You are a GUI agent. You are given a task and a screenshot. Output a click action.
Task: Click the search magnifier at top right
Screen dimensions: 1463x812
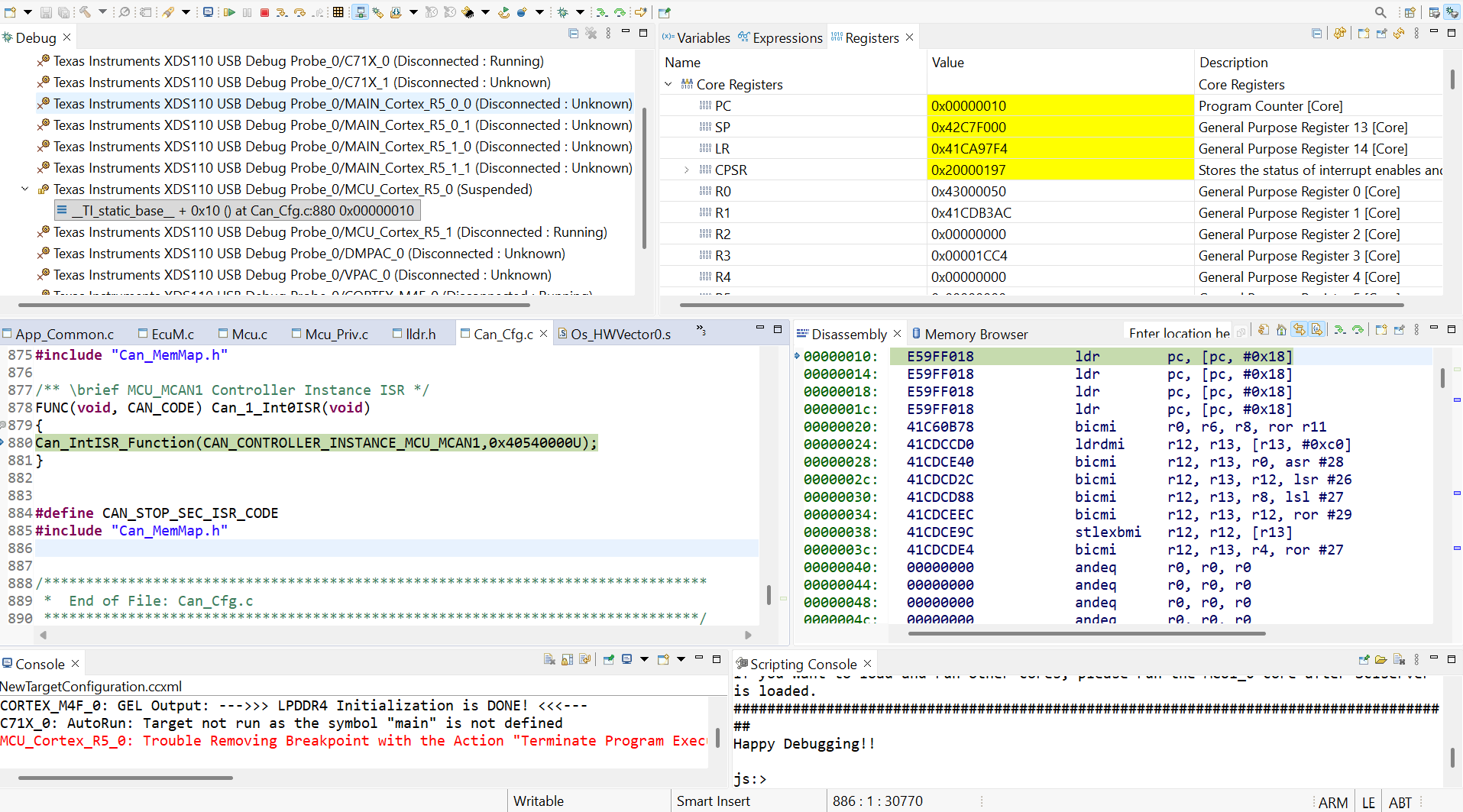1380,12
